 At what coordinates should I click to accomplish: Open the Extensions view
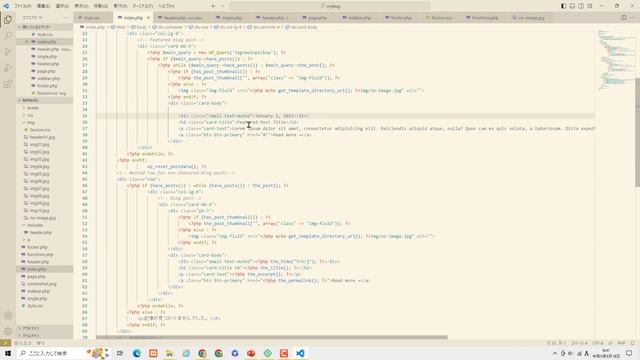tap(8, 84)
